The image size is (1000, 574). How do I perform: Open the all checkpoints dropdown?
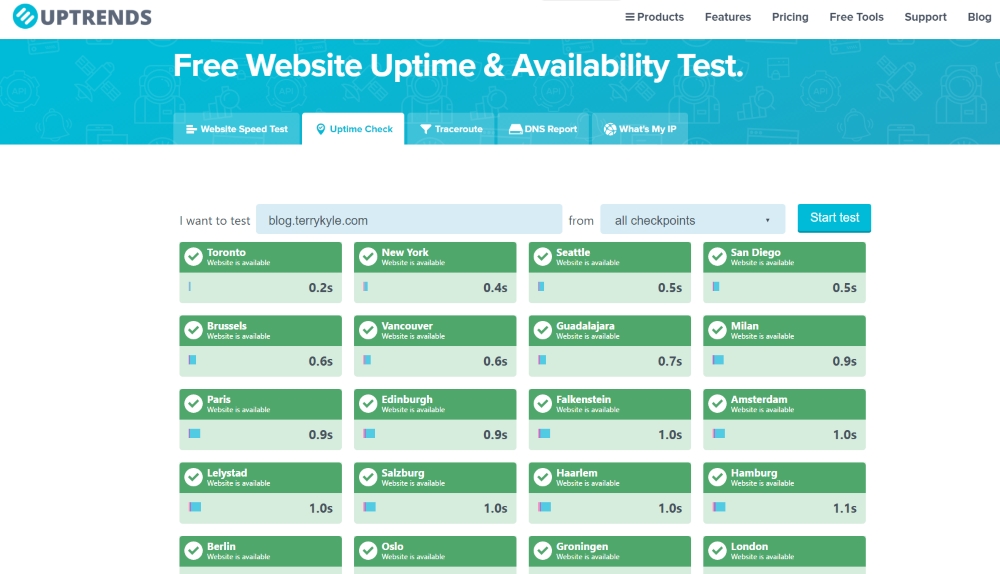(691, 220)
